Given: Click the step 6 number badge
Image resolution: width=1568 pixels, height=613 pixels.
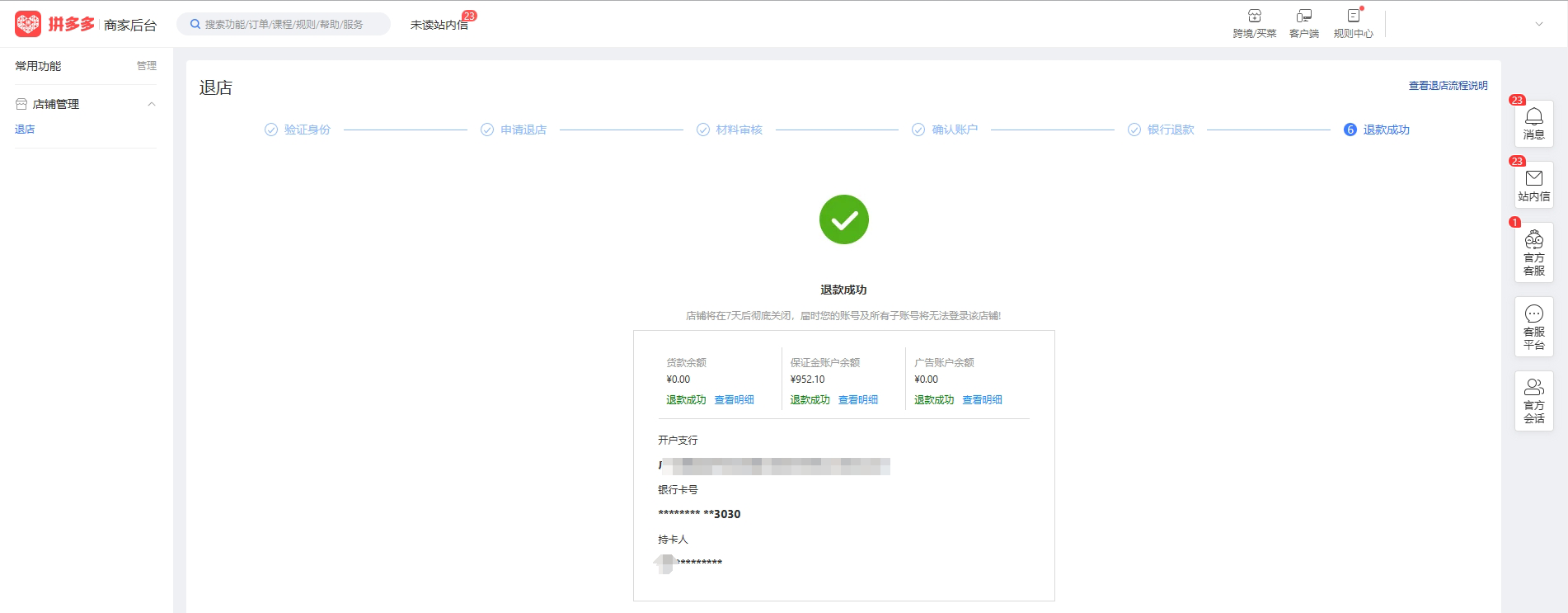Looking at the screenshot, I should (x=1350, y=130).
